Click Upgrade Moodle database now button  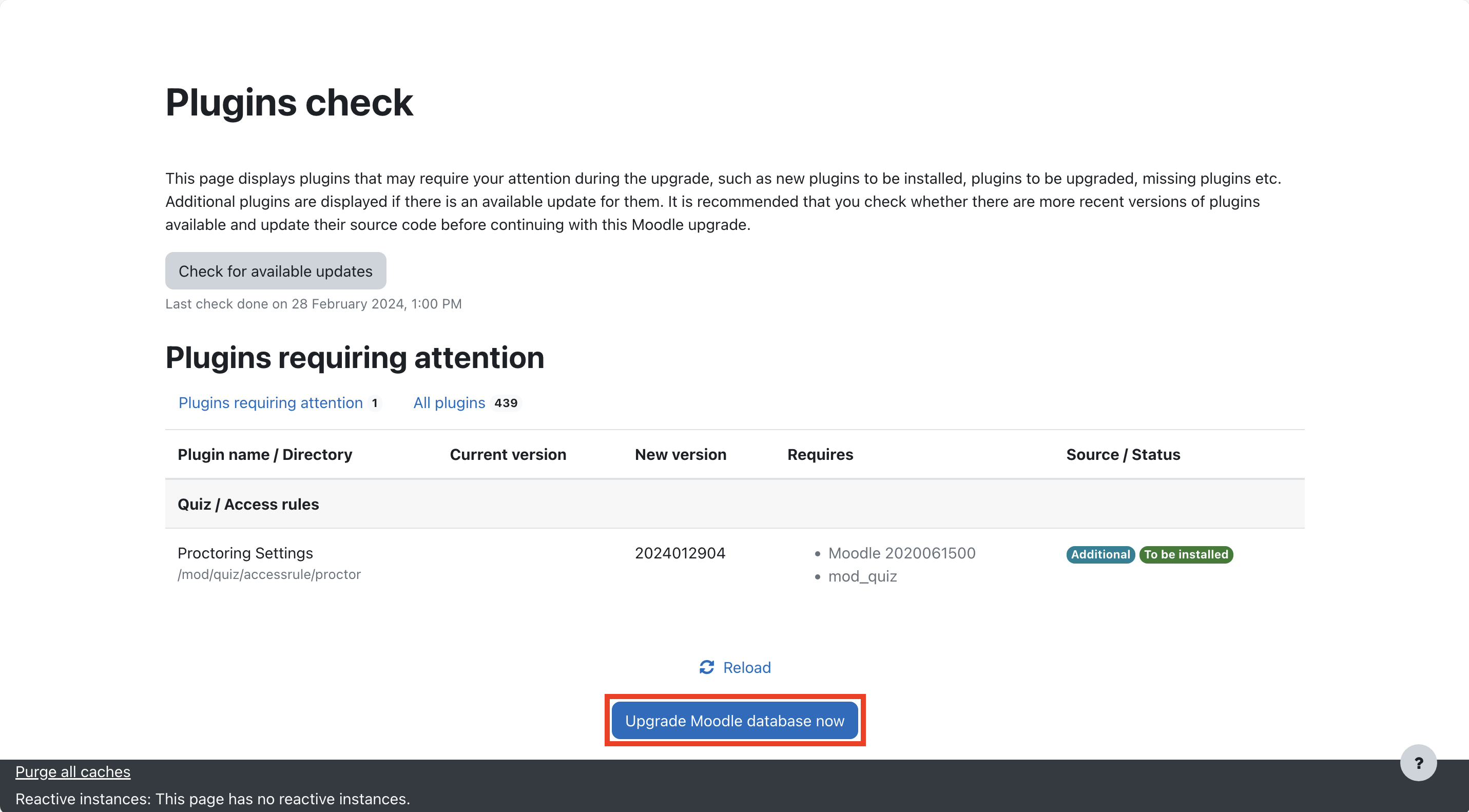coord(735,721)
